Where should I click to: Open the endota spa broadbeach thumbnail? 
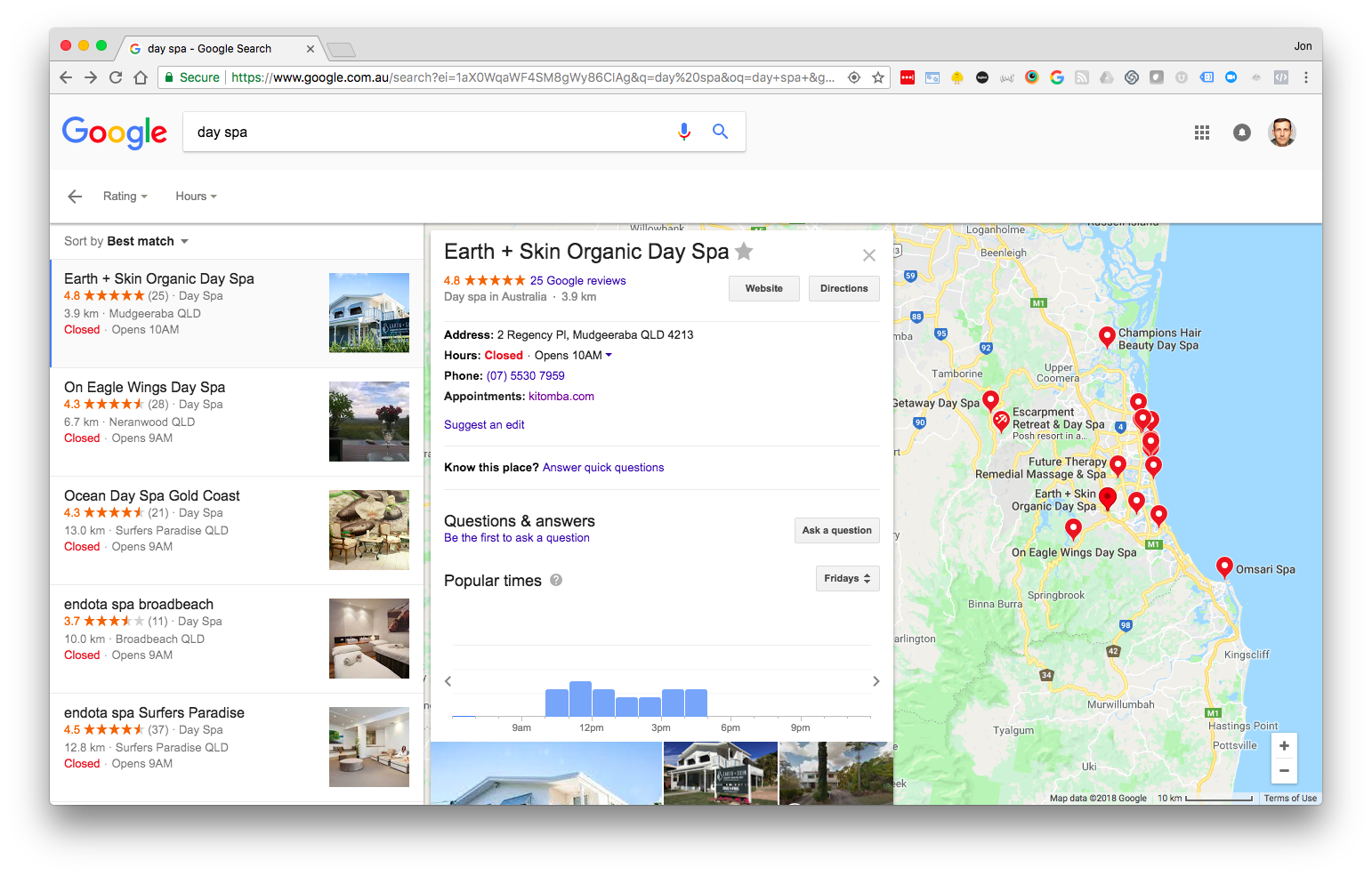coord(369,639)
